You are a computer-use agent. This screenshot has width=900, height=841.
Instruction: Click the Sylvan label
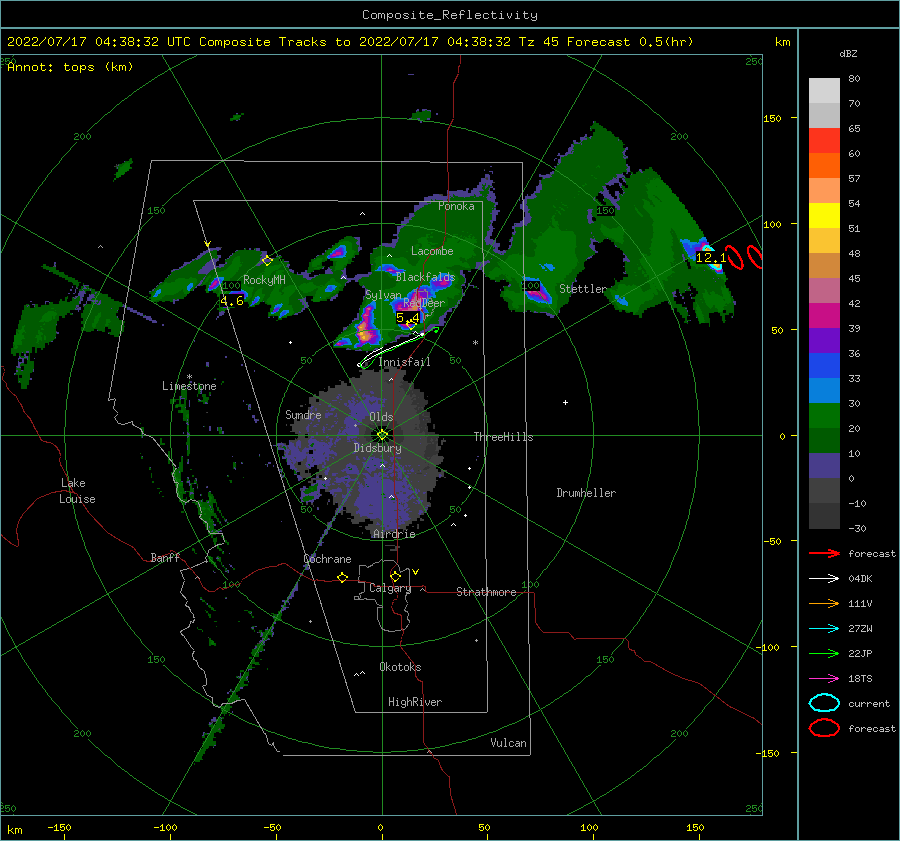click(383, 295)
